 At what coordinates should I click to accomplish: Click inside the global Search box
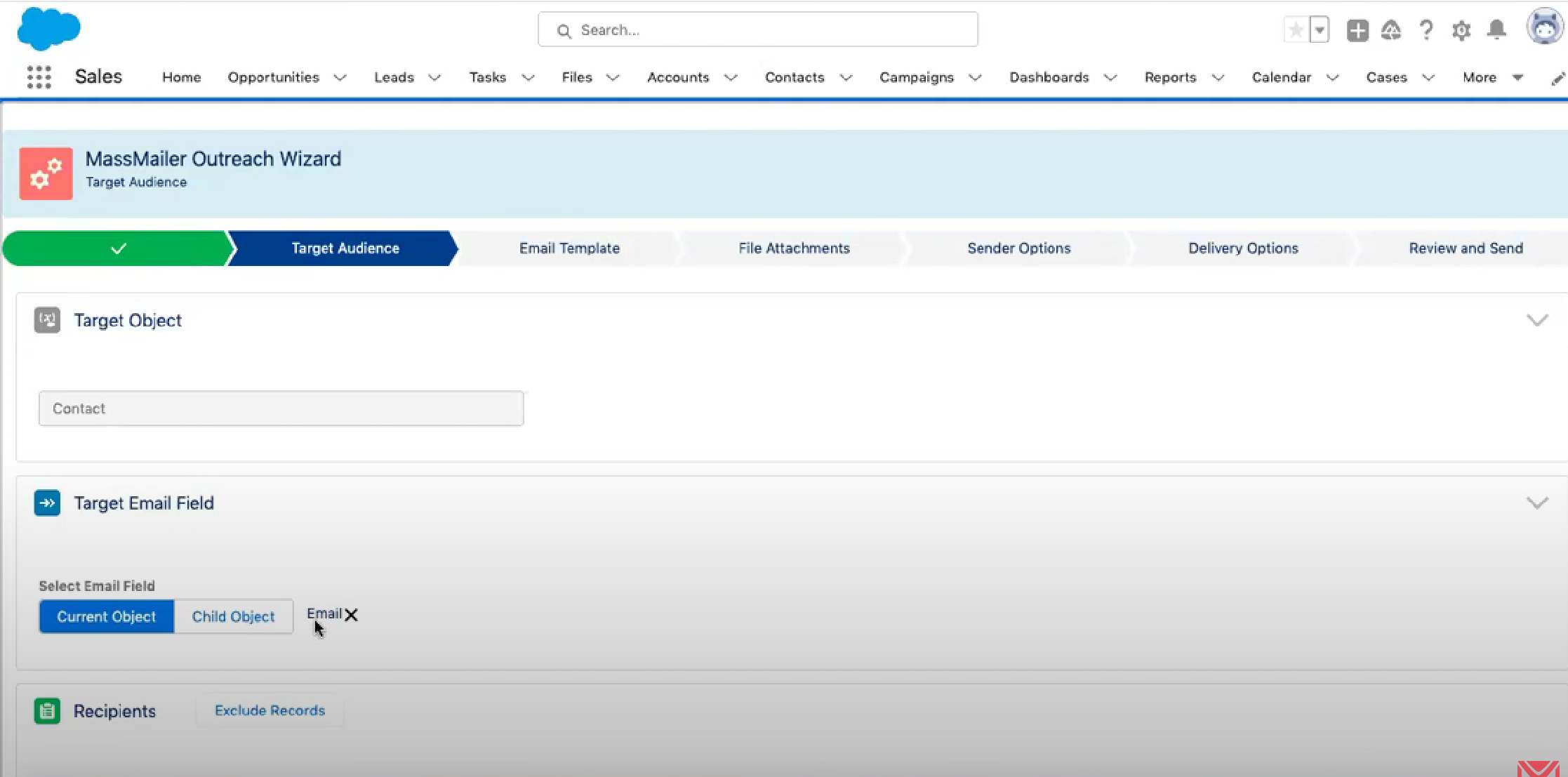(757, 29)
